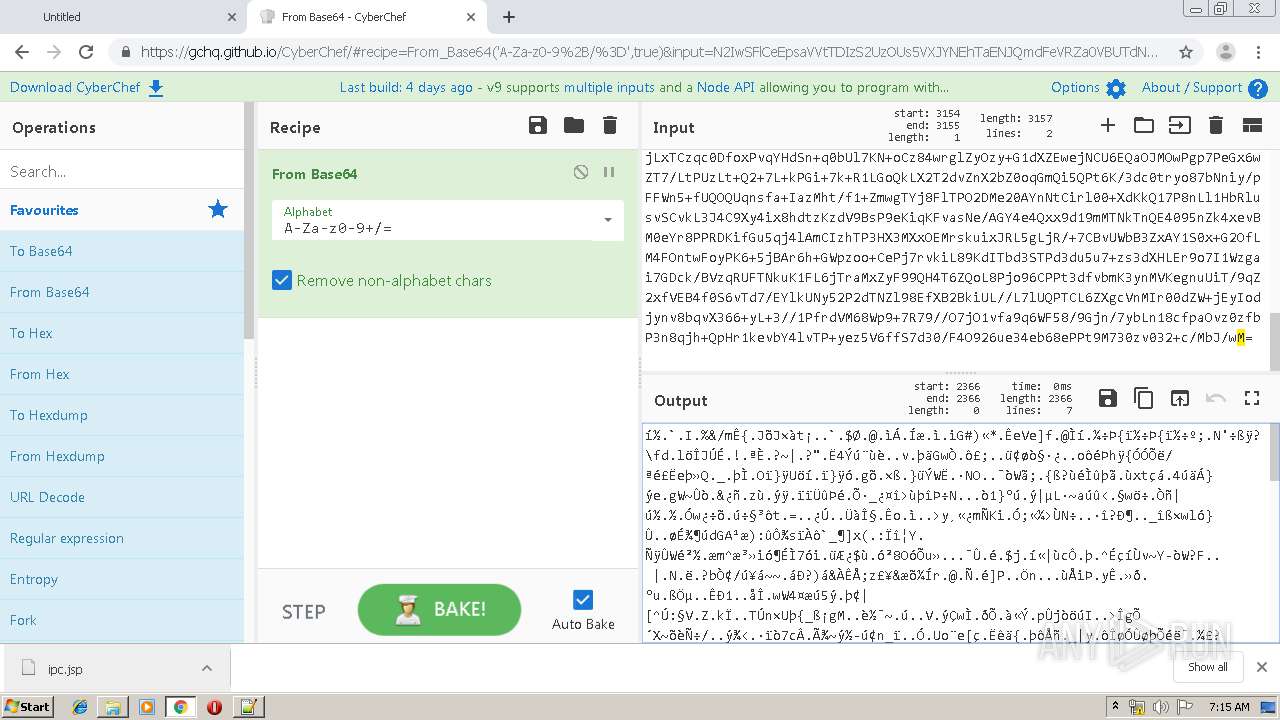Toggle Remove non-alphabet chars checkbox
Screen dimensions: 1280x720
point(282,280)
